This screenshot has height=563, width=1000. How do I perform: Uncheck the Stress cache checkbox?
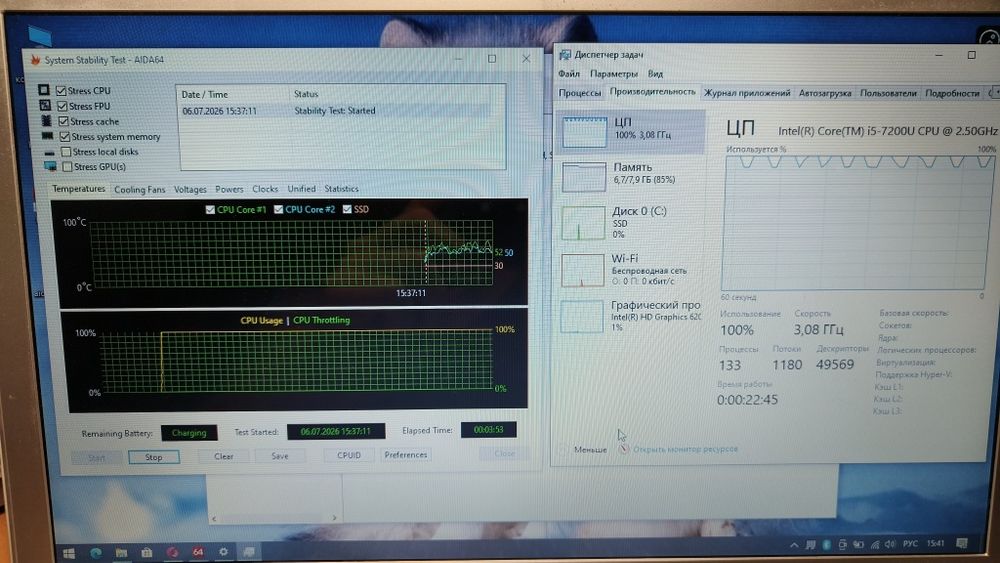tap(64, 121)
